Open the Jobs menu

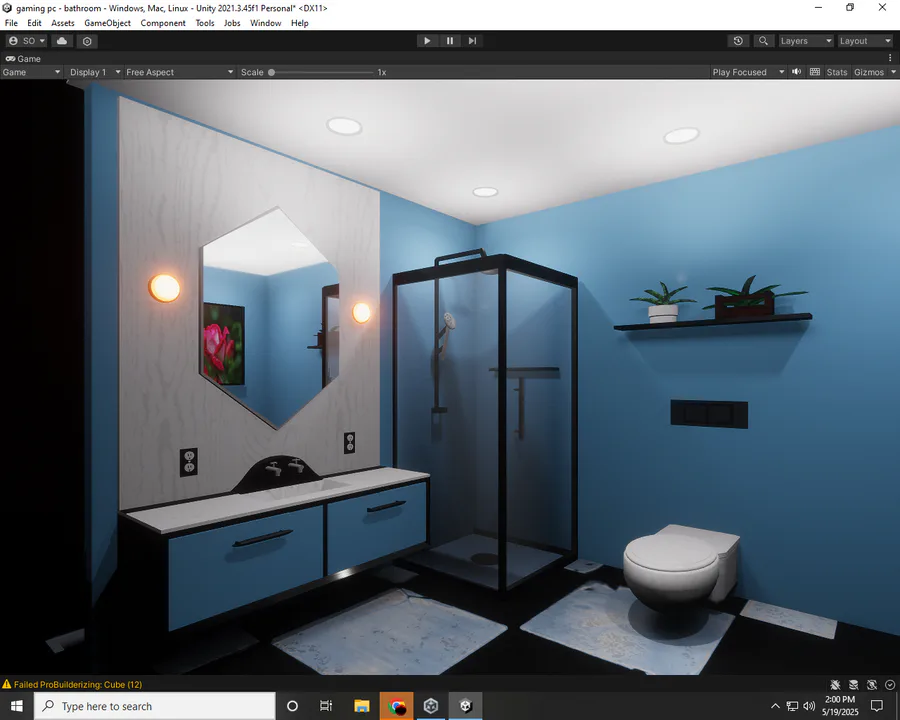(x=232, y=23)
